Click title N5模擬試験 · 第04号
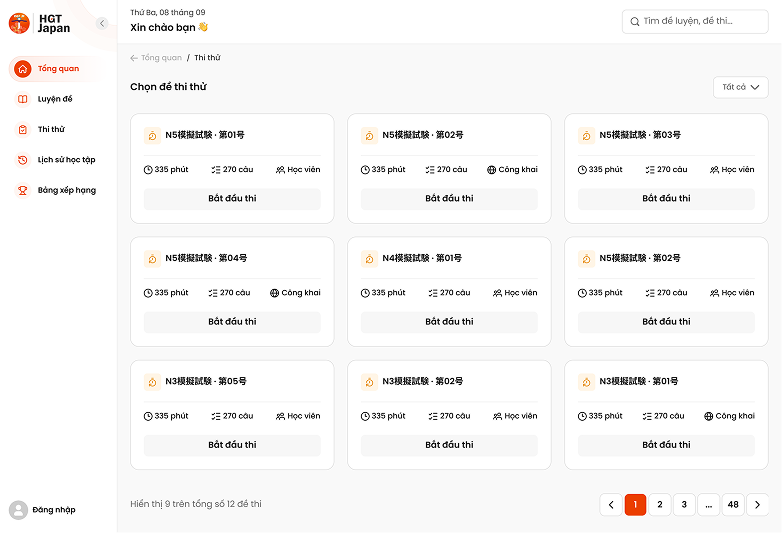 206,258
